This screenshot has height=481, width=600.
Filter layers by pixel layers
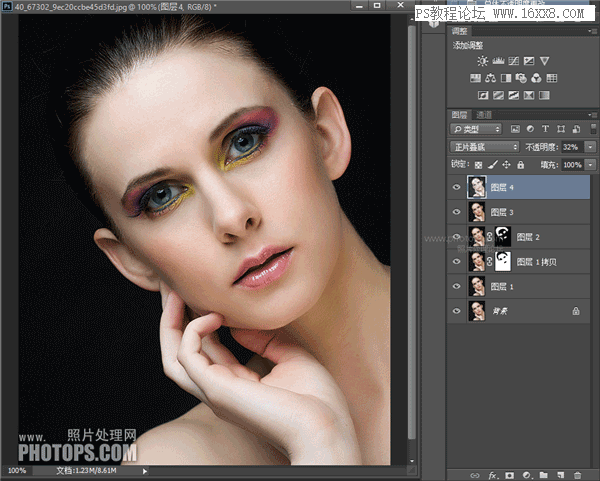pos(515,129)
